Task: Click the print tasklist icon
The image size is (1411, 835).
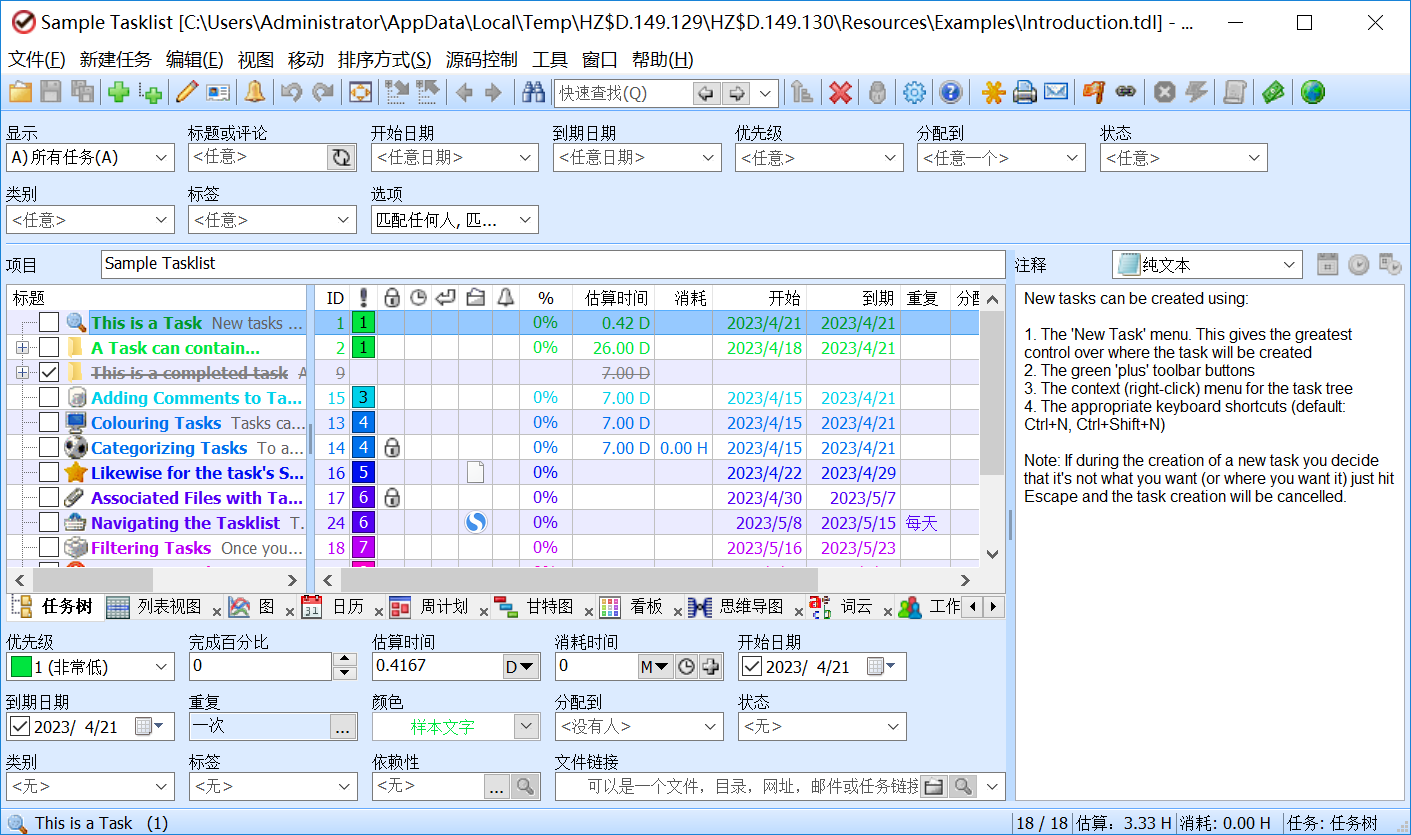Action: tap(1022, 91)
